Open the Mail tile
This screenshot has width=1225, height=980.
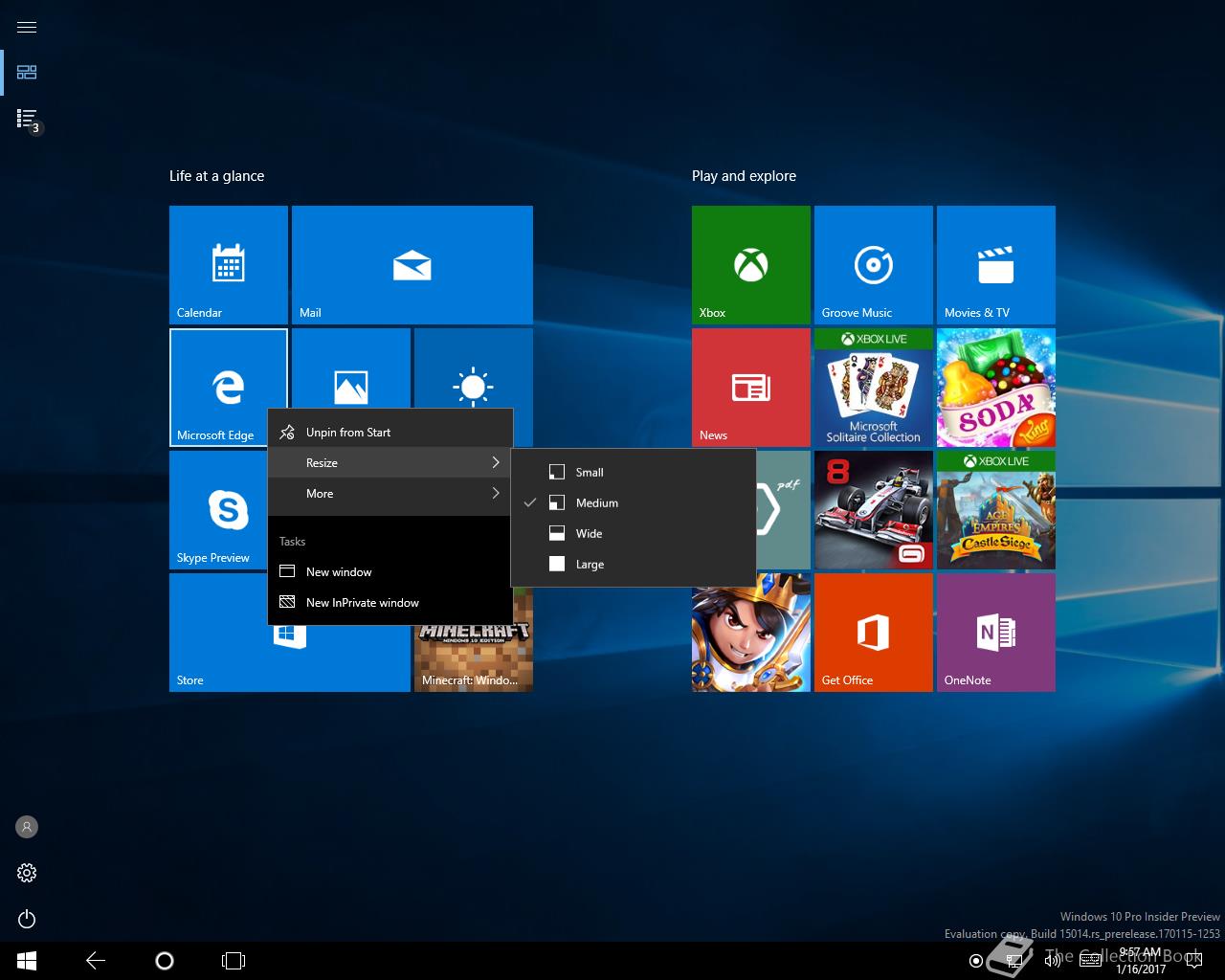point(412,265)
